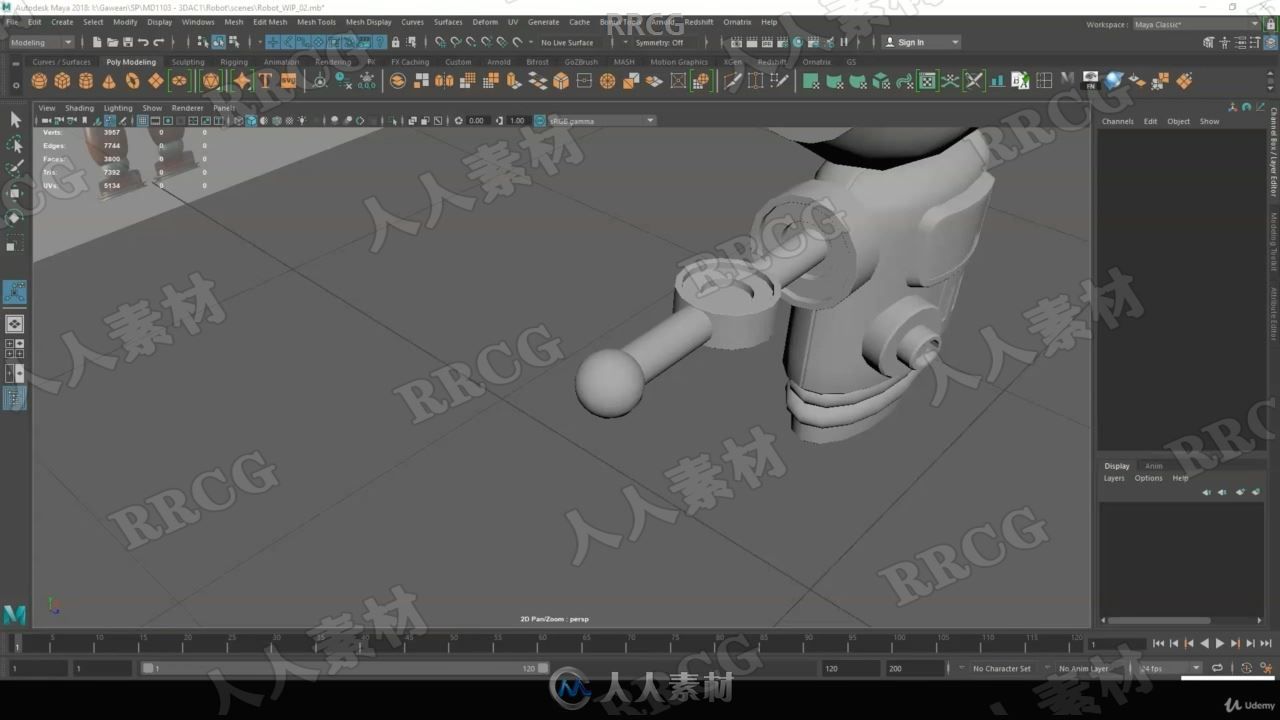The height and width of the screenshot is (720, 1280).
Task: Switch to the Rigging shelf tab
Action: [x=234, y=62]
